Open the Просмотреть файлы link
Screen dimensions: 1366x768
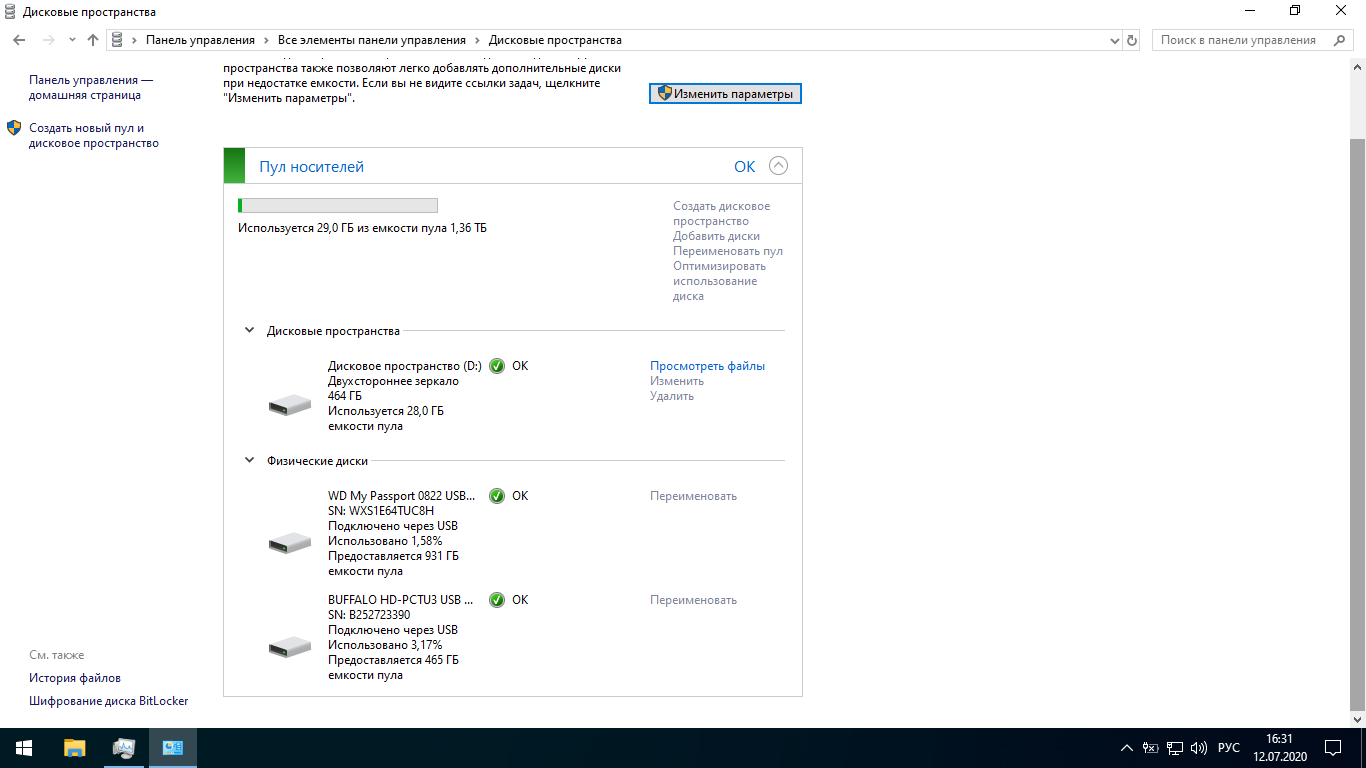(707, 366)
